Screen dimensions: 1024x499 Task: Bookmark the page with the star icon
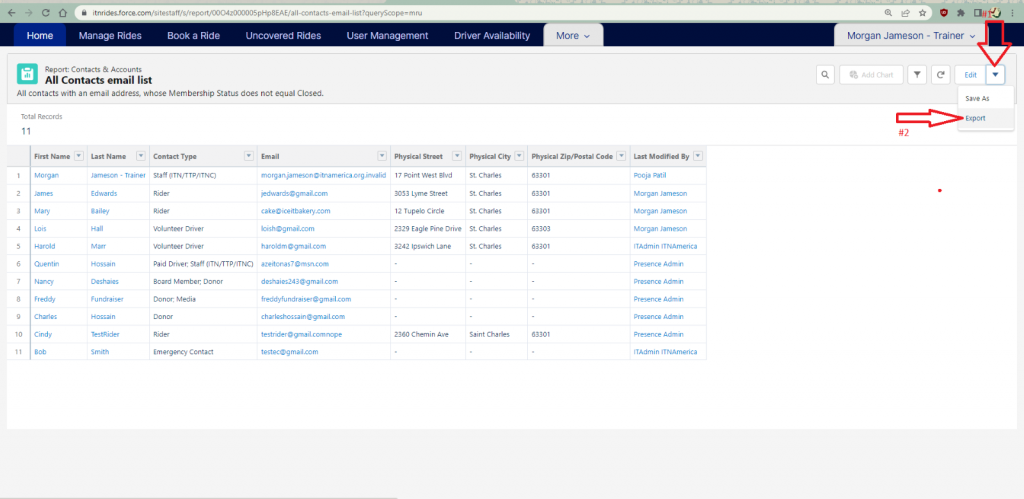[x=921, y=12]
